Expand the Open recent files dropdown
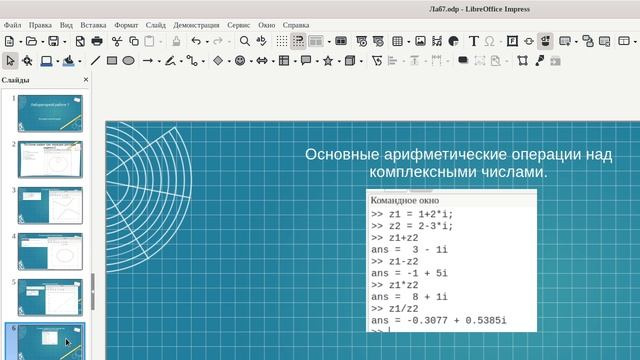The height and width of the screenshot is (360, 640). tap(42, 42)
